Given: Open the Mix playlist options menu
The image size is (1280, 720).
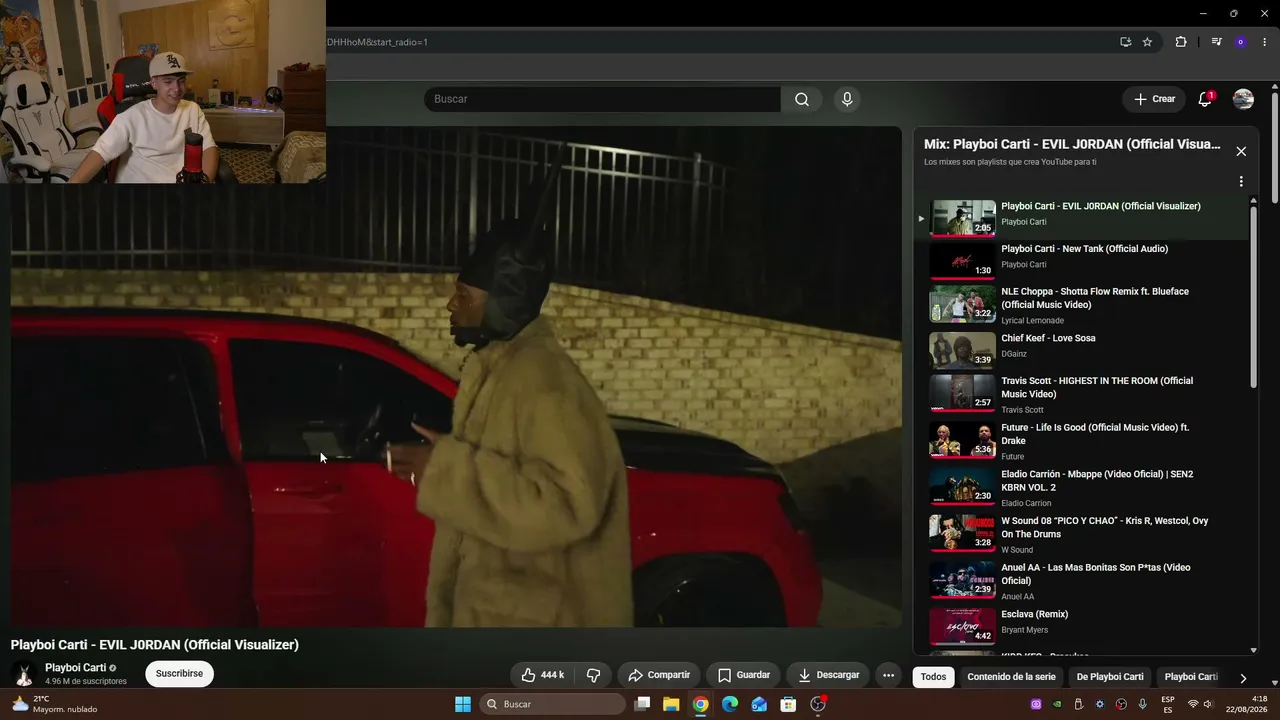Looking at the screenshot, I should coord(1241,182).
